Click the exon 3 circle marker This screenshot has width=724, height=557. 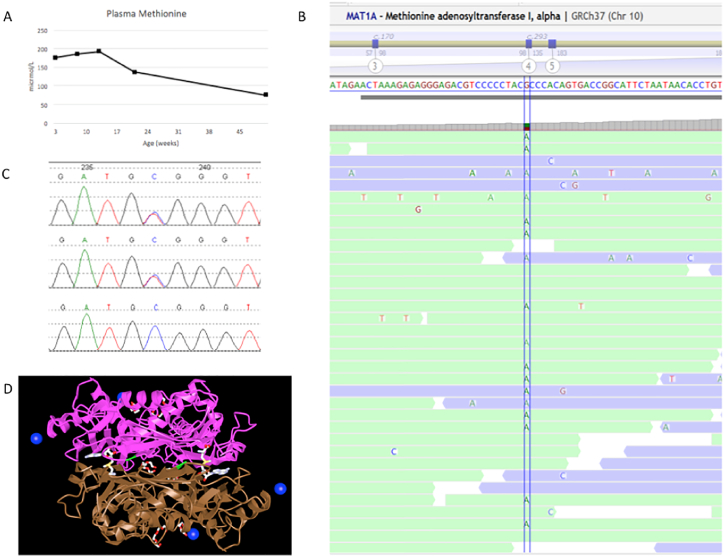point(375,66)
